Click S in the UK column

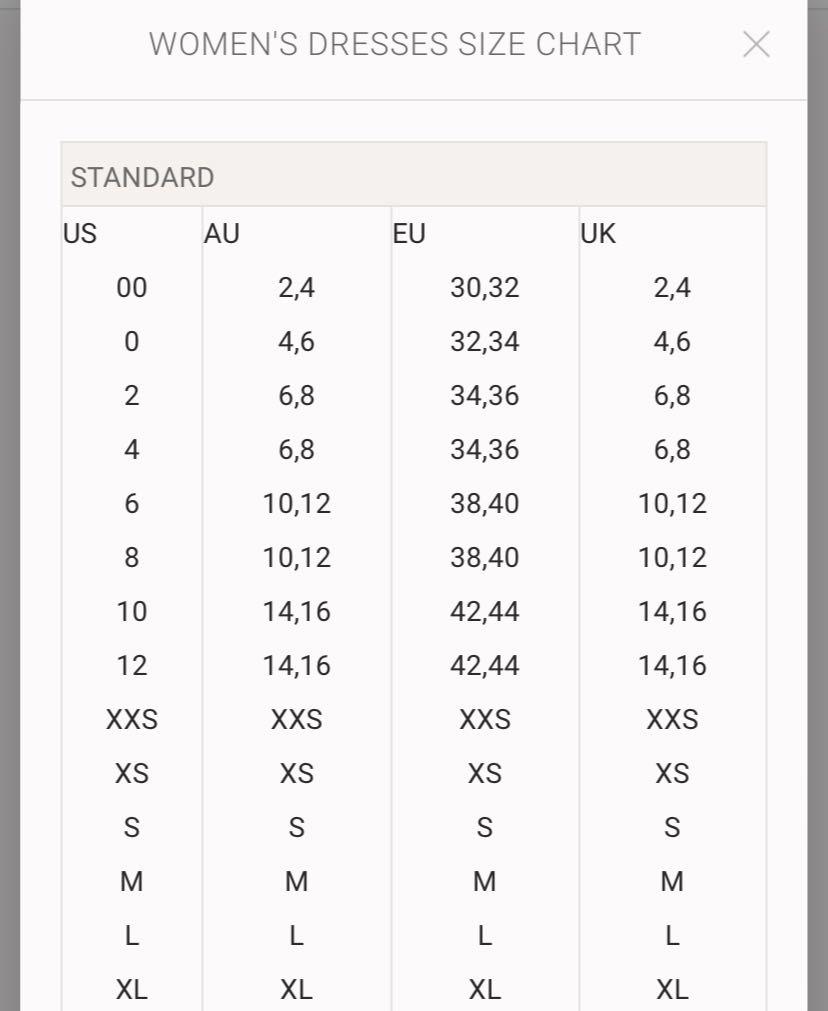coord(672,827)
